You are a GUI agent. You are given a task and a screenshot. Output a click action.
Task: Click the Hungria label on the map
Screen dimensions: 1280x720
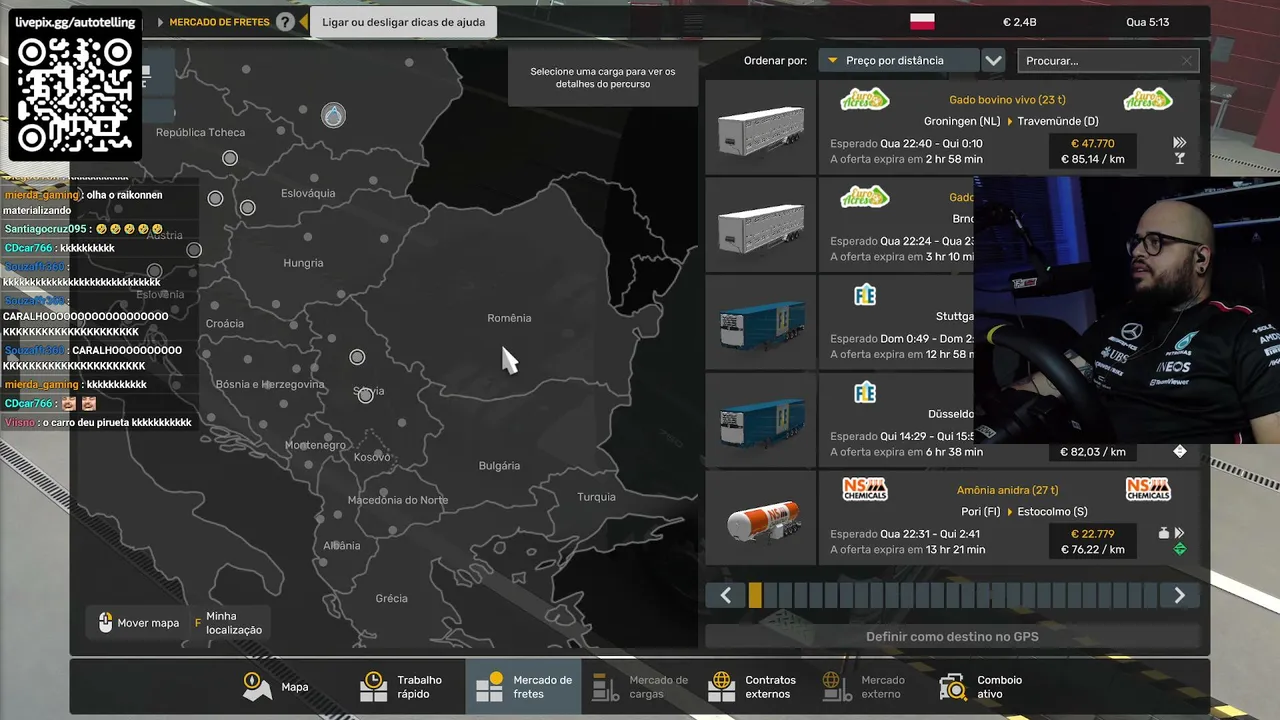click(x=303, y=263)
